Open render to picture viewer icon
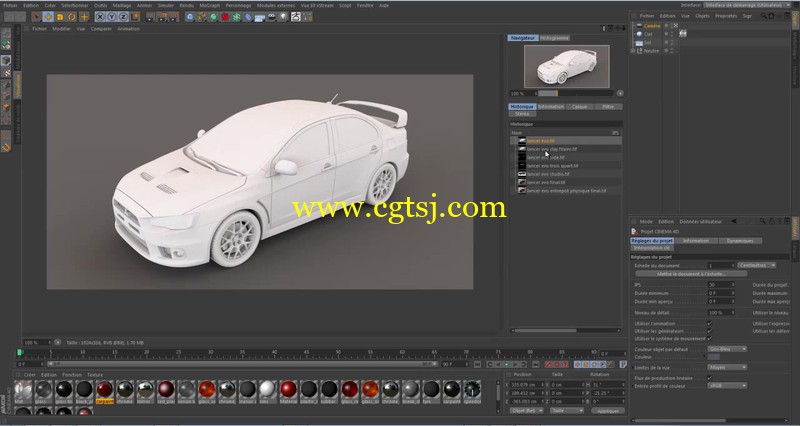The height and width of the screenshot is (426, 800). pyautogui.click(x=162, y=17)
